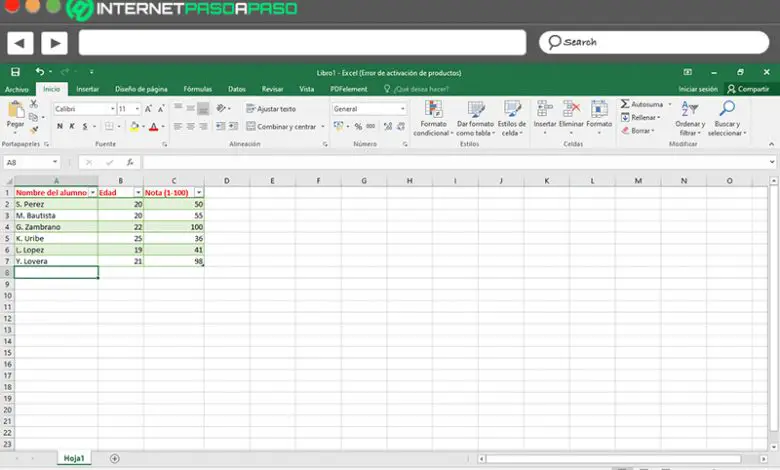Click the top vertical alignment icon
Viewport: 780px width, 470px height.
pos(178,108)
